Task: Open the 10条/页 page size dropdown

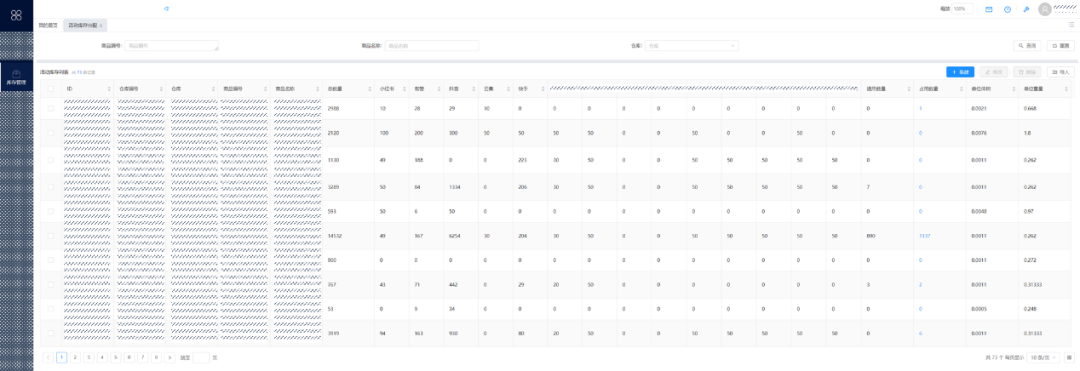Action: point(1044,357)
